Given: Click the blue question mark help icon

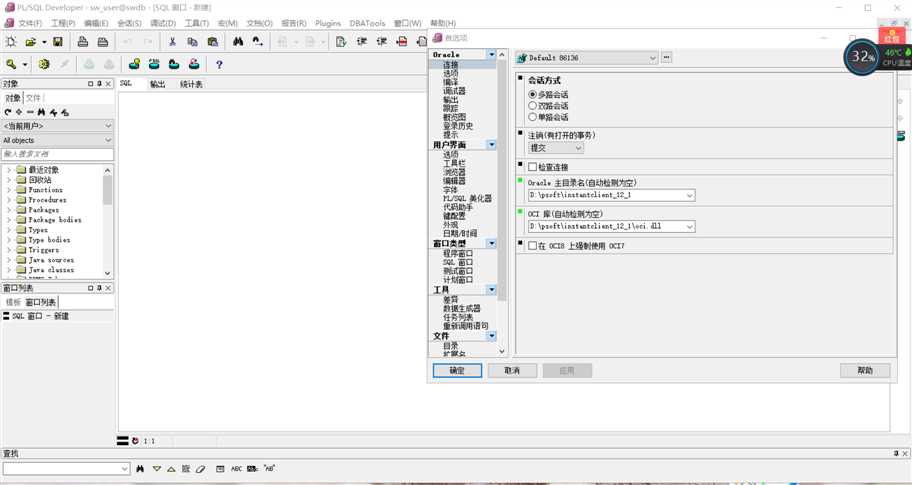Looking at the screenshot, I should click(219, 65).
